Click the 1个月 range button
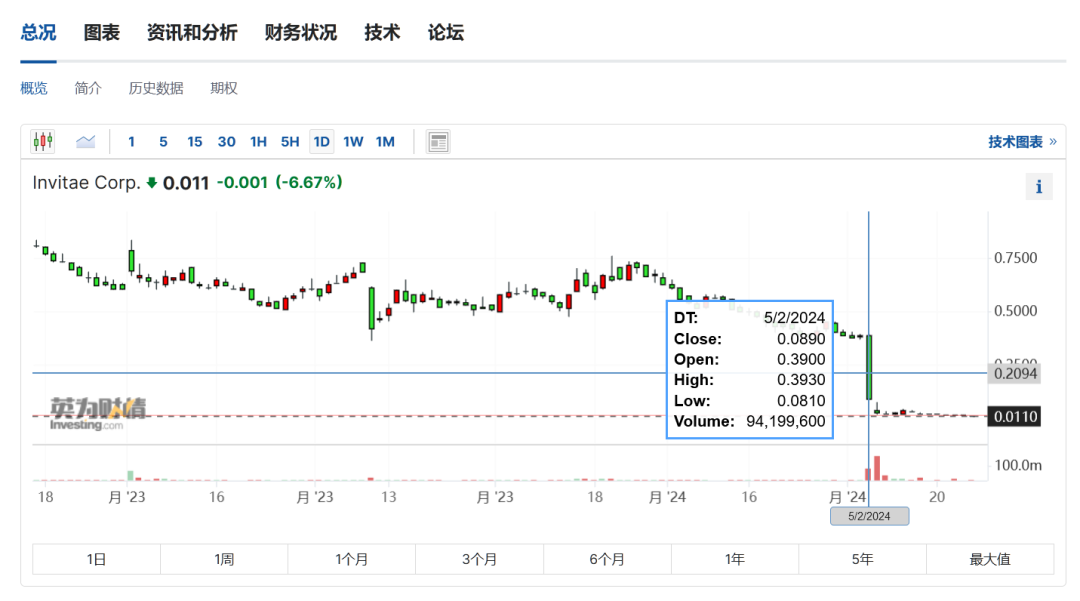 coord(351,559)
